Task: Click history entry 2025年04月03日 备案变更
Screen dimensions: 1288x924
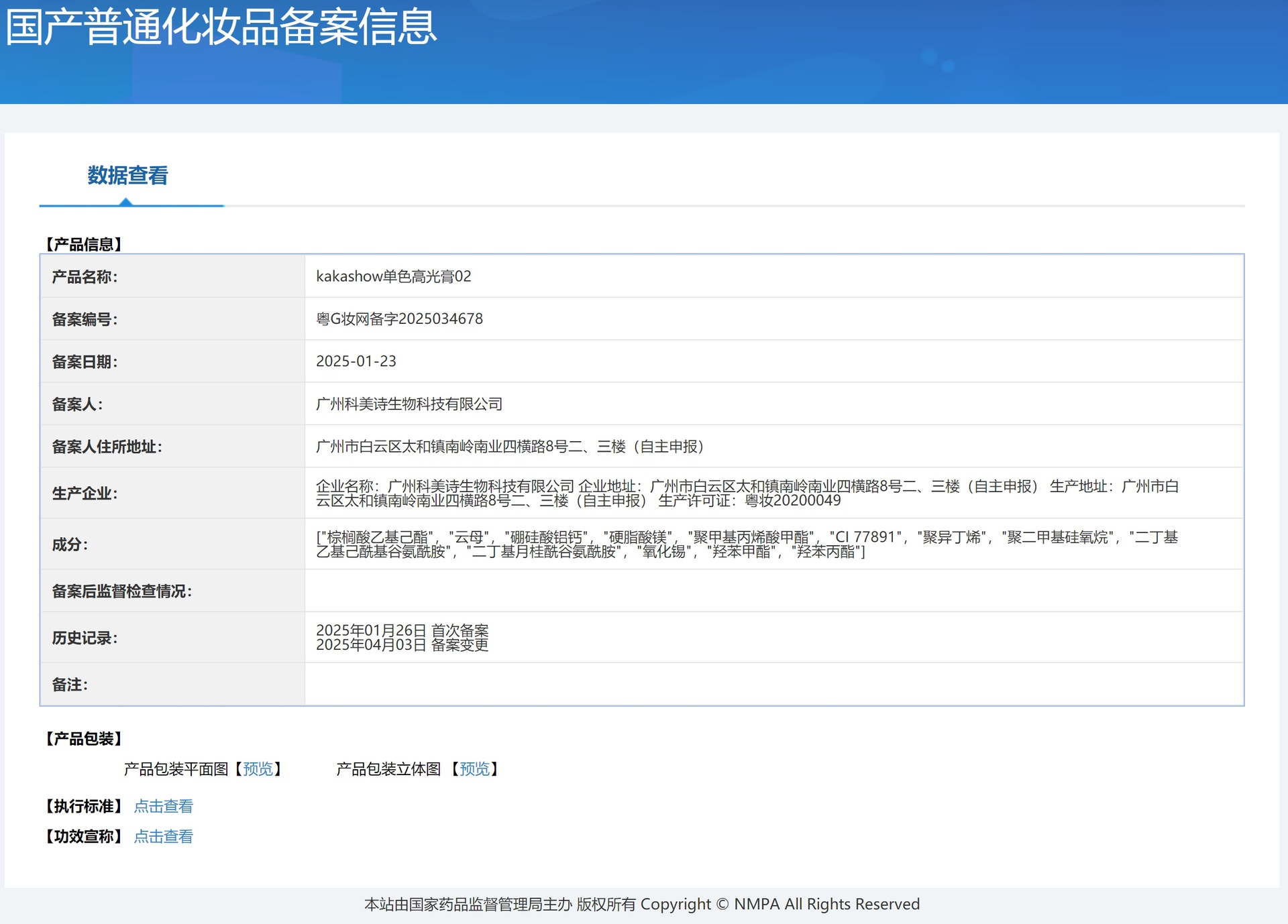Action: tap(402, 645)
